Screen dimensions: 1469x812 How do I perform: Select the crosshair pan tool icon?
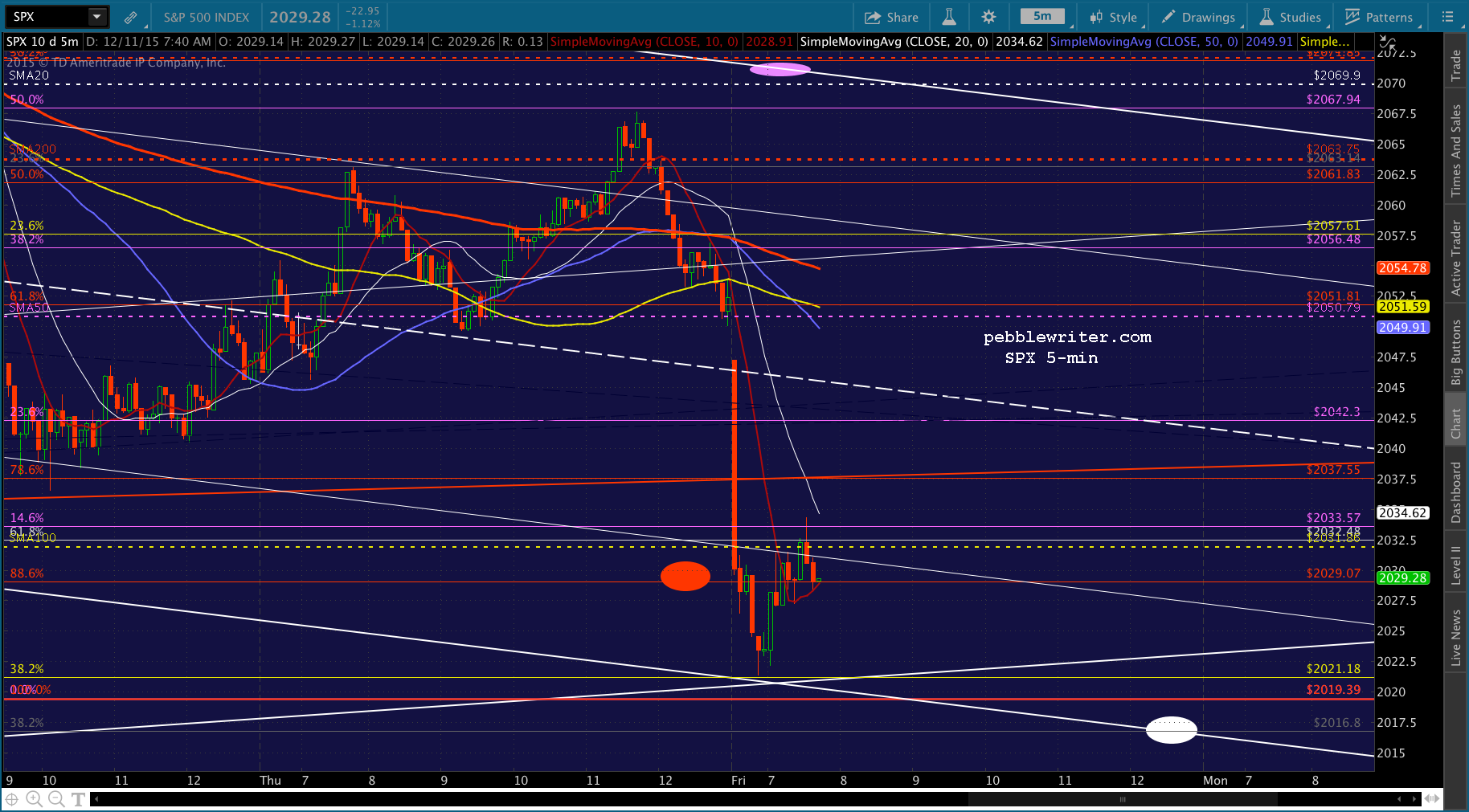coord(12,799)
